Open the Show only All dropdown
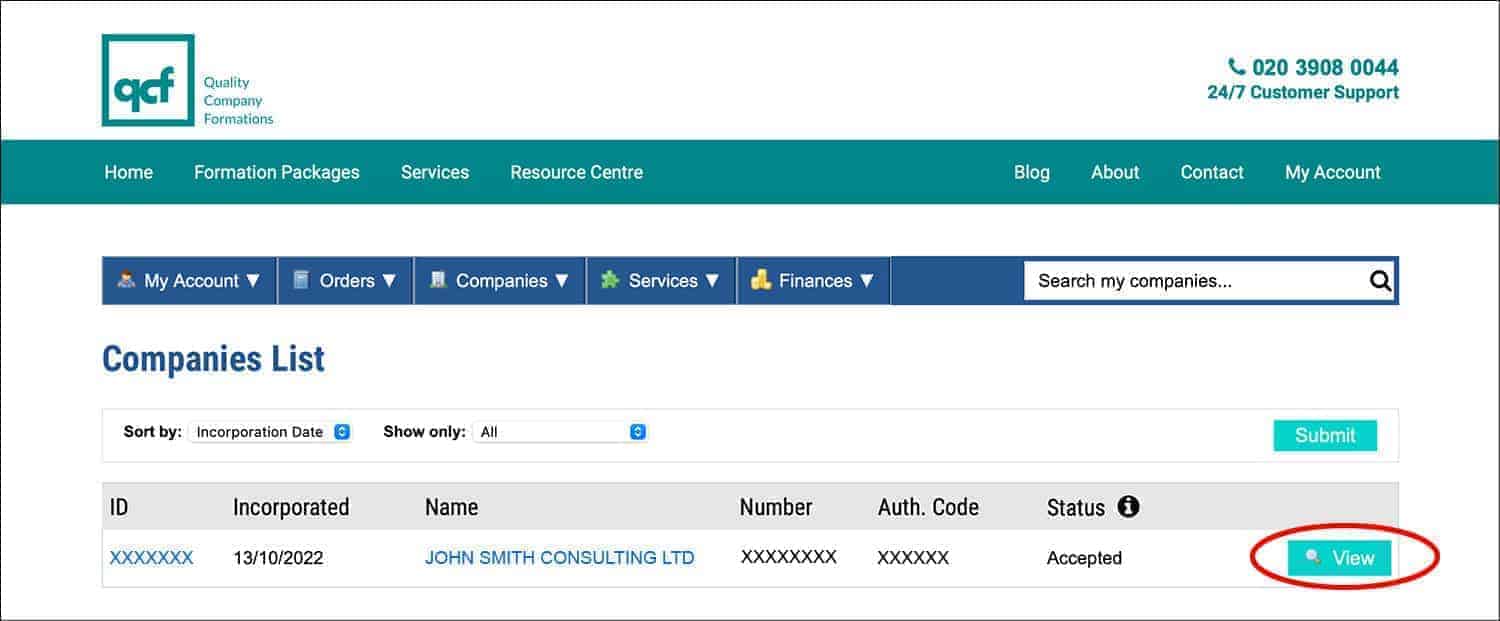The width and height of the screenshot is (1500, 621). coord(561,431)
